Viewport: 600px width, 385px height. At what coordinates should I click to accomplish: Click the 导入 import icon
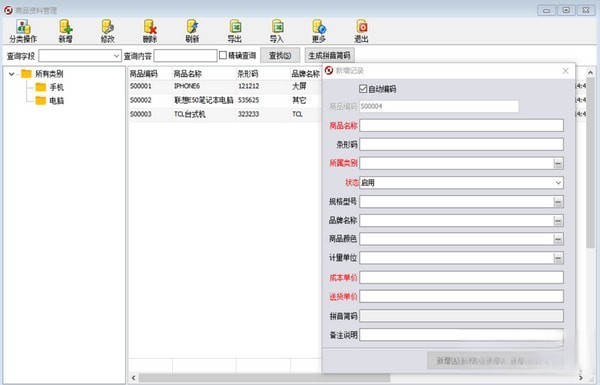coord(277,31)
